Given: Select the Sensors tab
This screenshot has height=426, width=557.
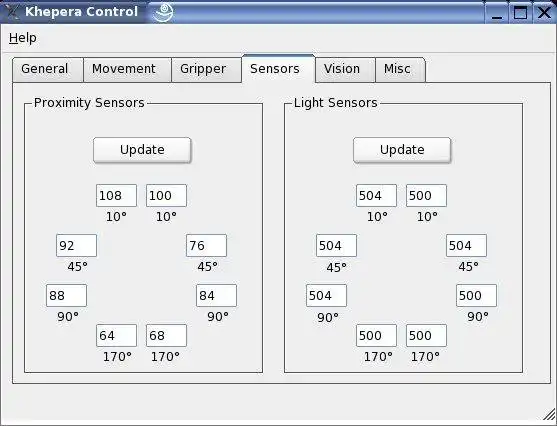Looking at the screenshot, I should click(278, 69).
